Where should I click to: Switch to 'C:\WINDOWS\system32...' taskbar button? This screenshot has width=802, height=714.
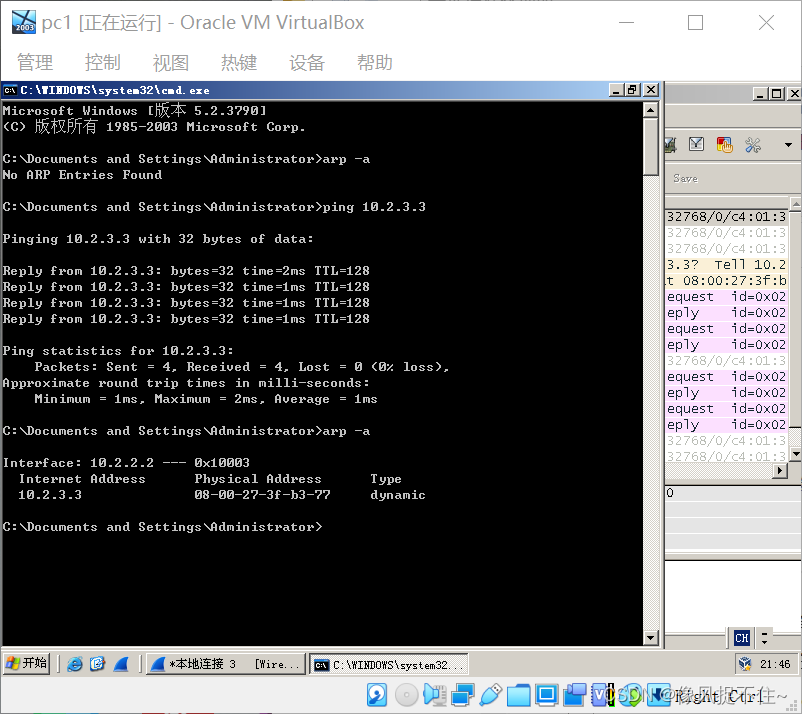(389, 664)
